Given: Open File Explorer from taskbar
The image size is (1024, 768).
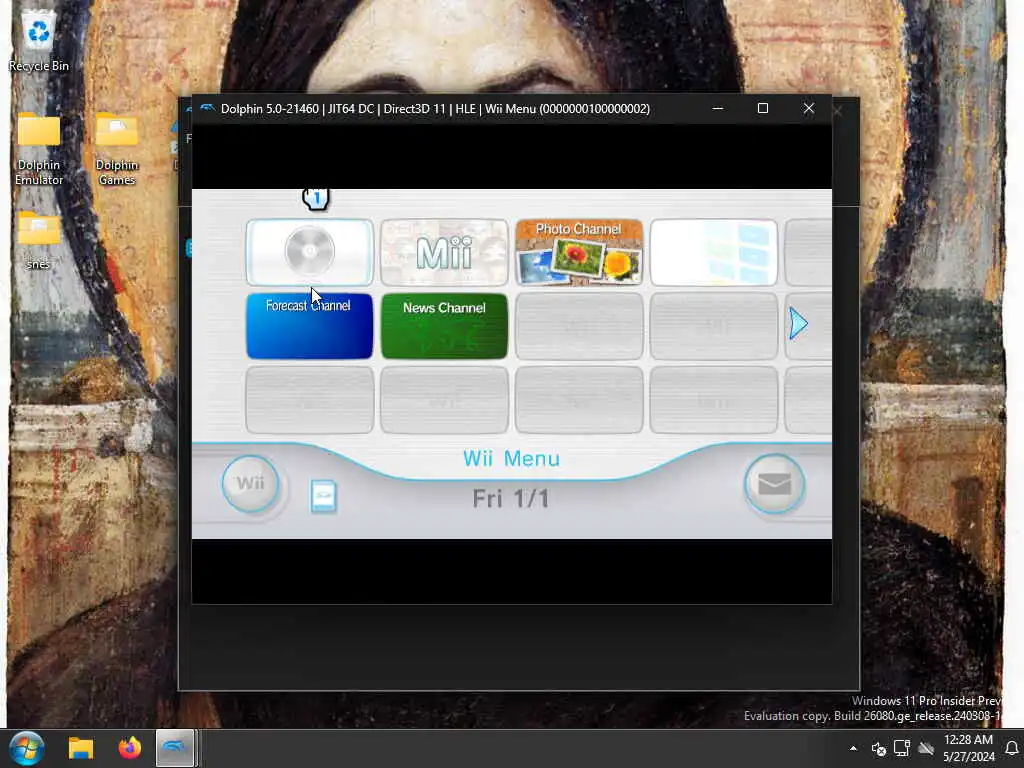Looking at the screenshot, I should (81, 748).
